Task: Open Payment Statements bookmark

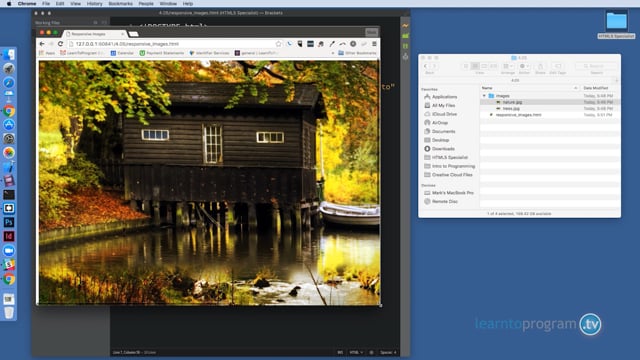Action: [x=162, y=53]
